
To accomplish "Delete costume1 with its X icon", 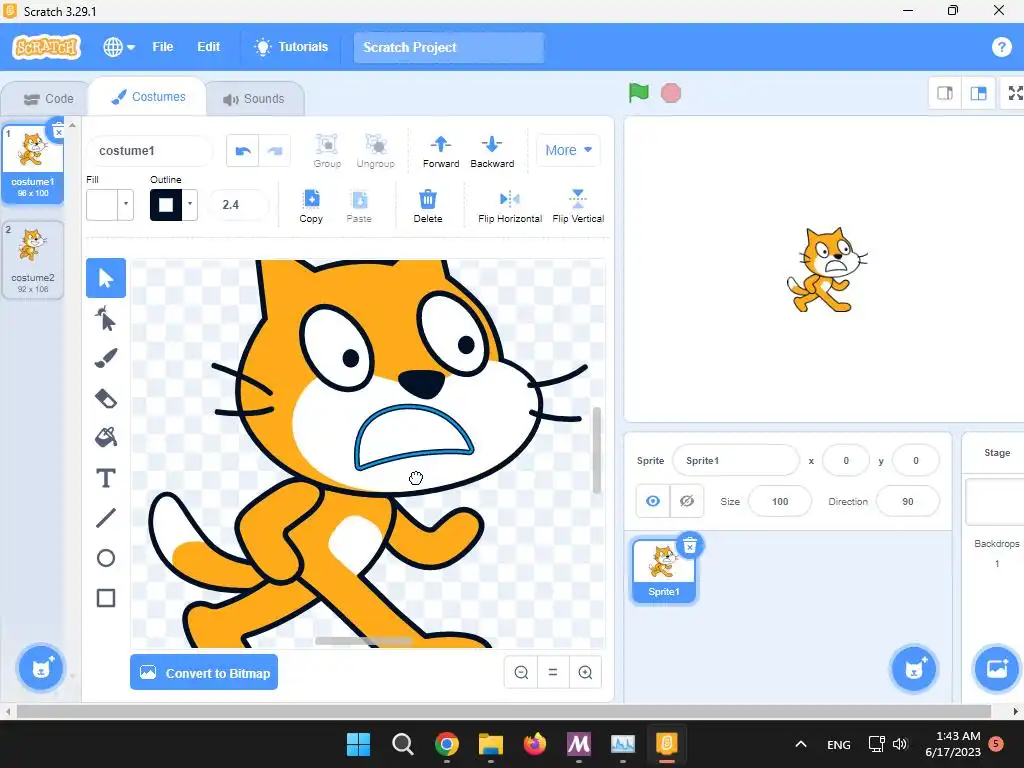I will tap(58, 131).
